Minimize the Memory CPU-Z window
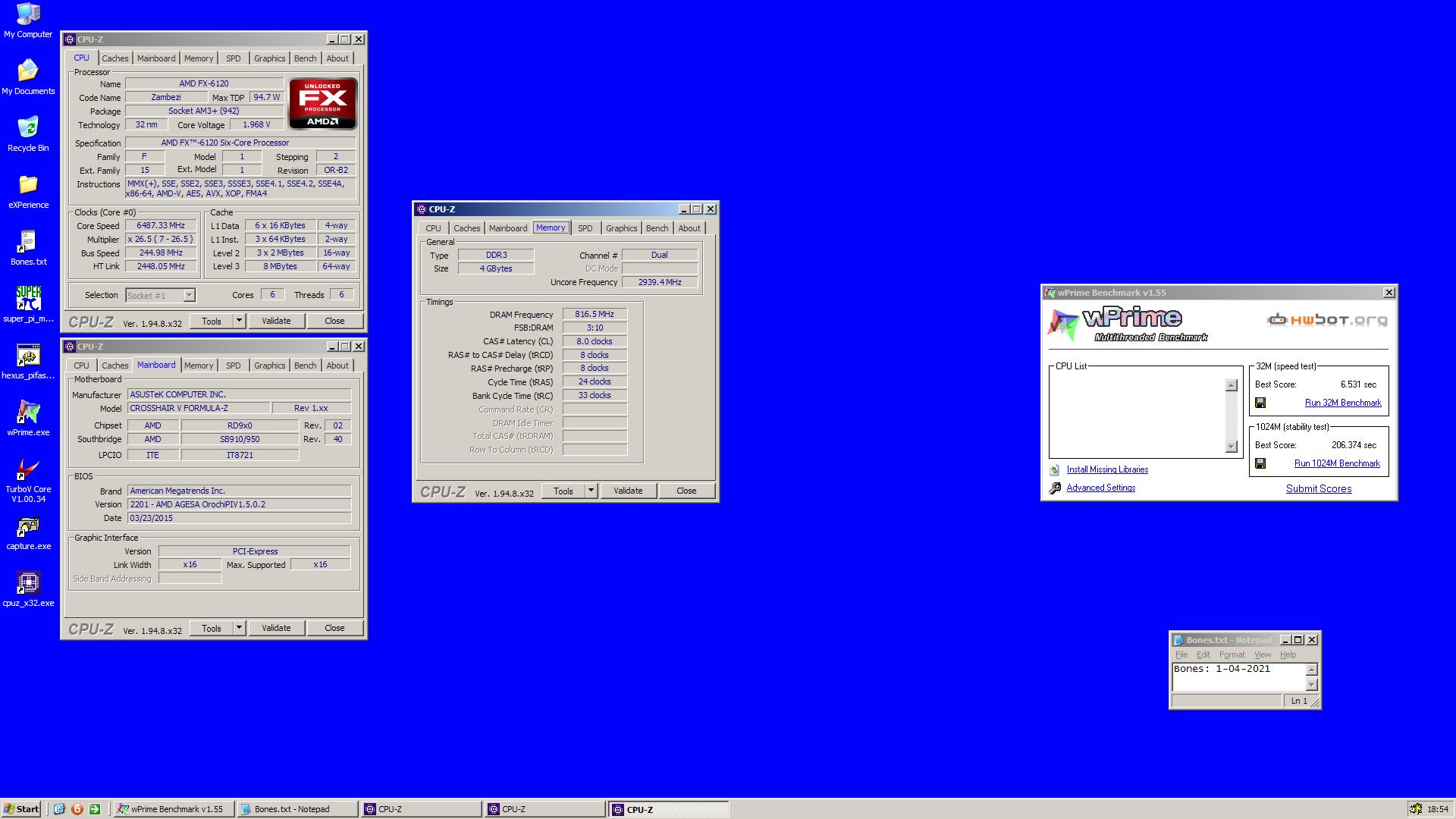This screenshot has height=819, width=1456. click(683, 209)
